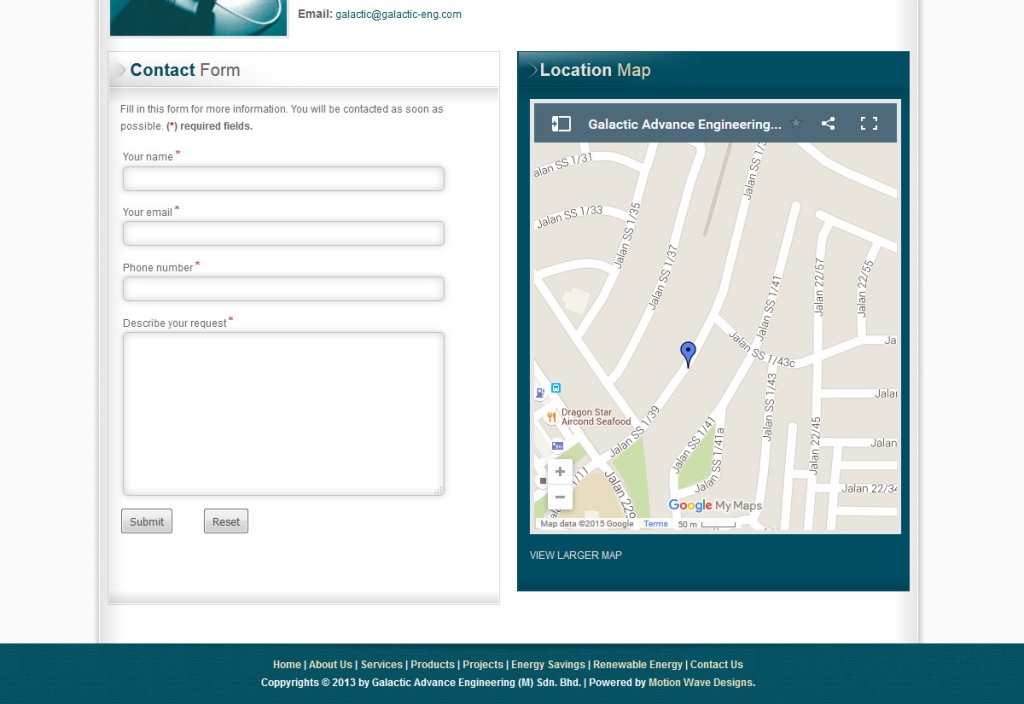This screenshot has height=704, width=1024.
Task: Select the Phone number text field
Action: tap(283, 289)
